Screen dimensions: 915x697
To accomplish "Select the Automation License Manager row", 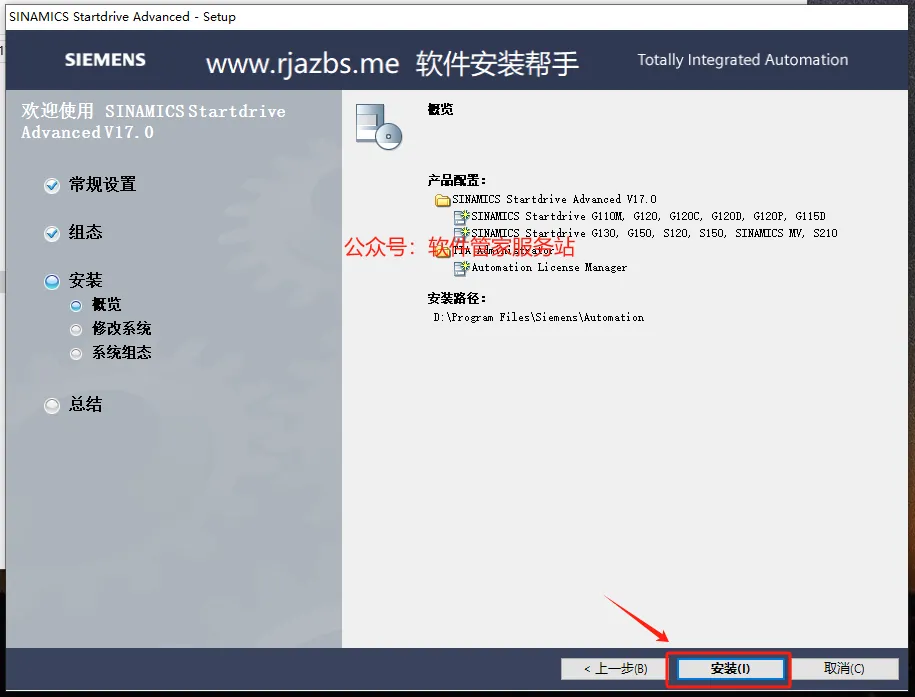I will point(549,268).
